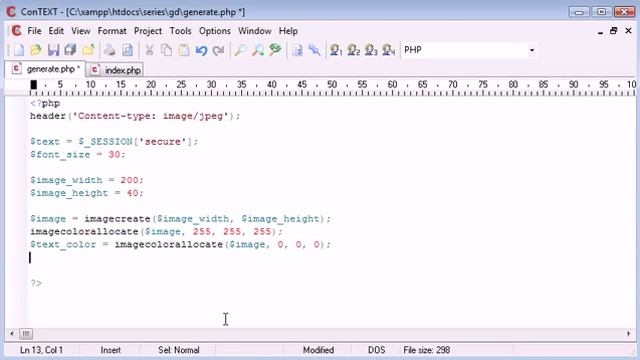The width and height of the screenshot is (640, 360).
Task: Run user command 1 icon
Action: pyautogui.click(x=336, y=50)
